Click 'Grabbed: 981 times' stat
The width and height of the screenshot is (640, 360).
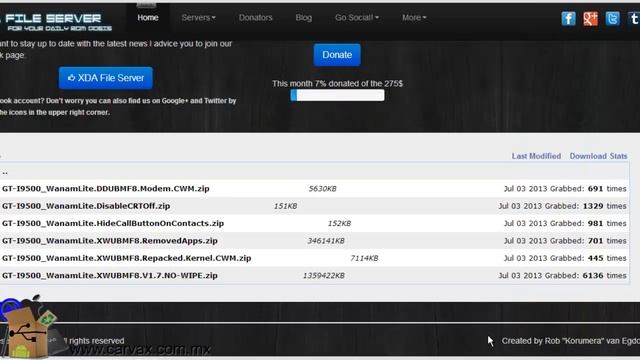pyautogui.click(x=588, y=223)
